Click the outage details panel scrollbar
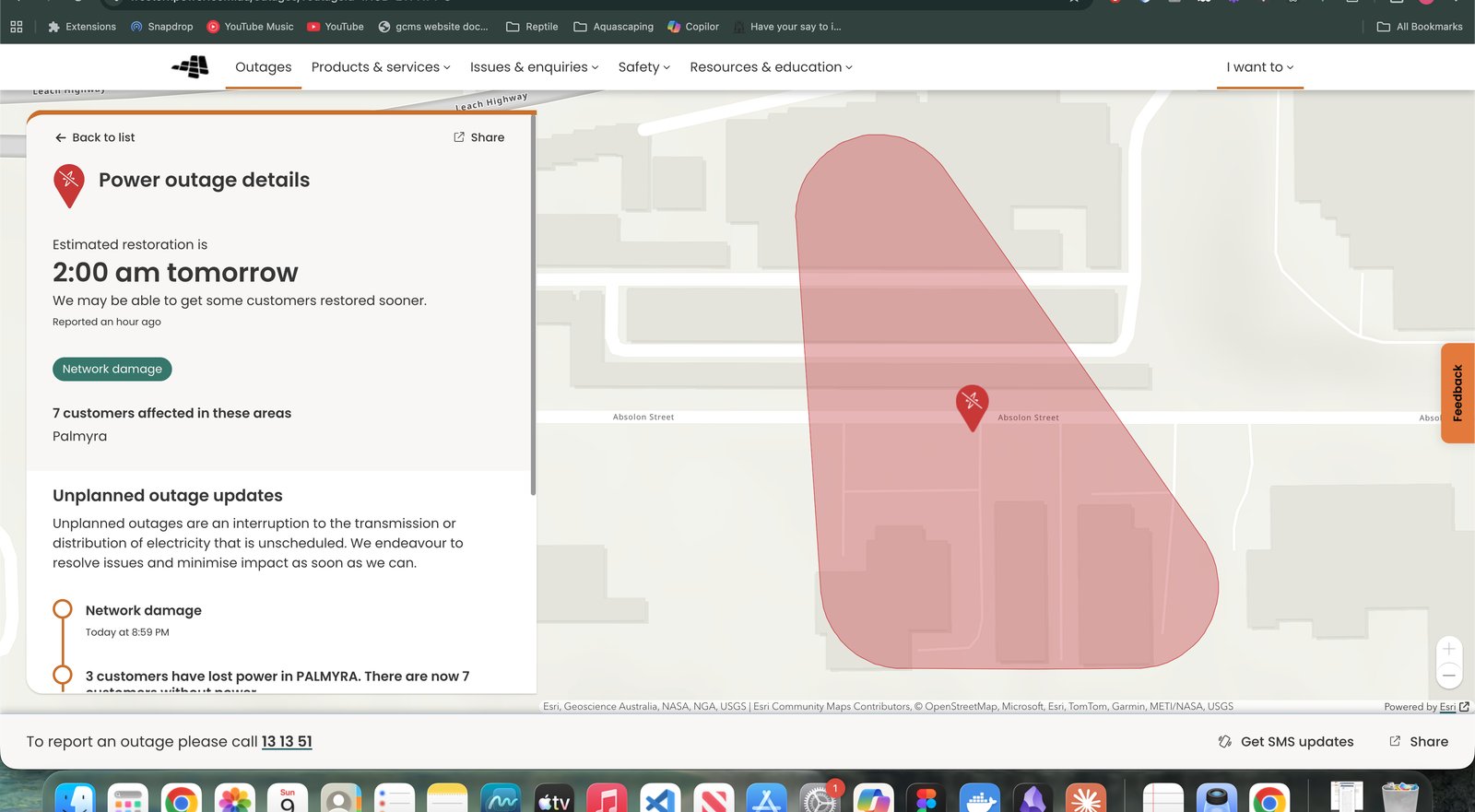 (x=533, y=304)
